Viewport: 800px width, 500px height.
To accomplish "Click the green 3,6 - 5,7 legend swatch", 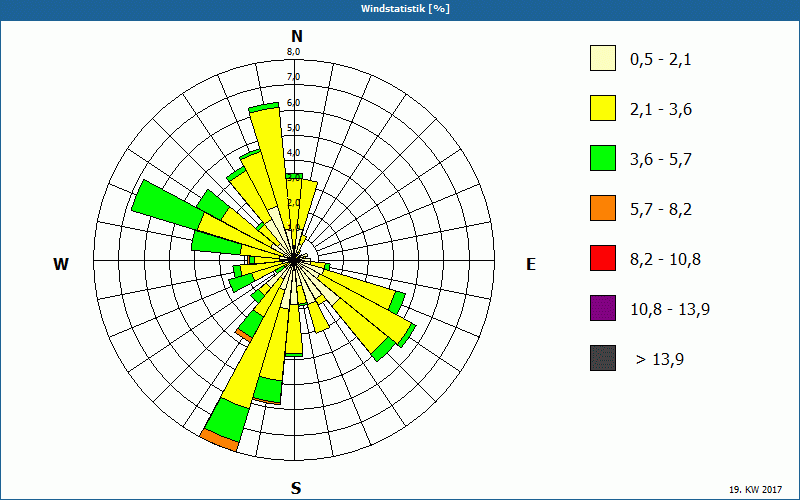I will coord(603,158).
